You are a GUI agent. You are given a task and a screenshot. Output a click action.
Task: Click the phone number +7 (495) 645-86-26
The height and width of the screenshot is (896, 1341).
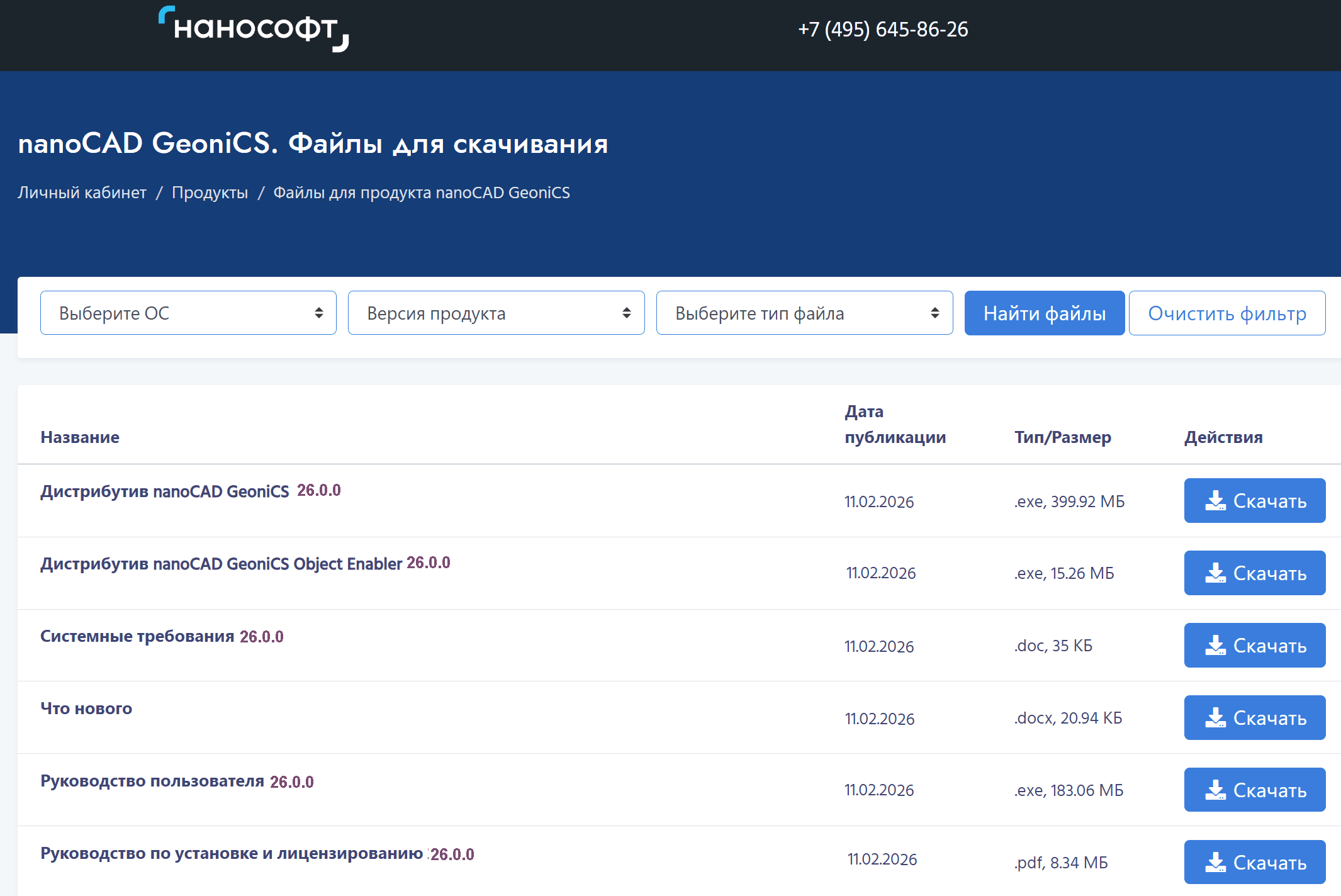(882, 30)
